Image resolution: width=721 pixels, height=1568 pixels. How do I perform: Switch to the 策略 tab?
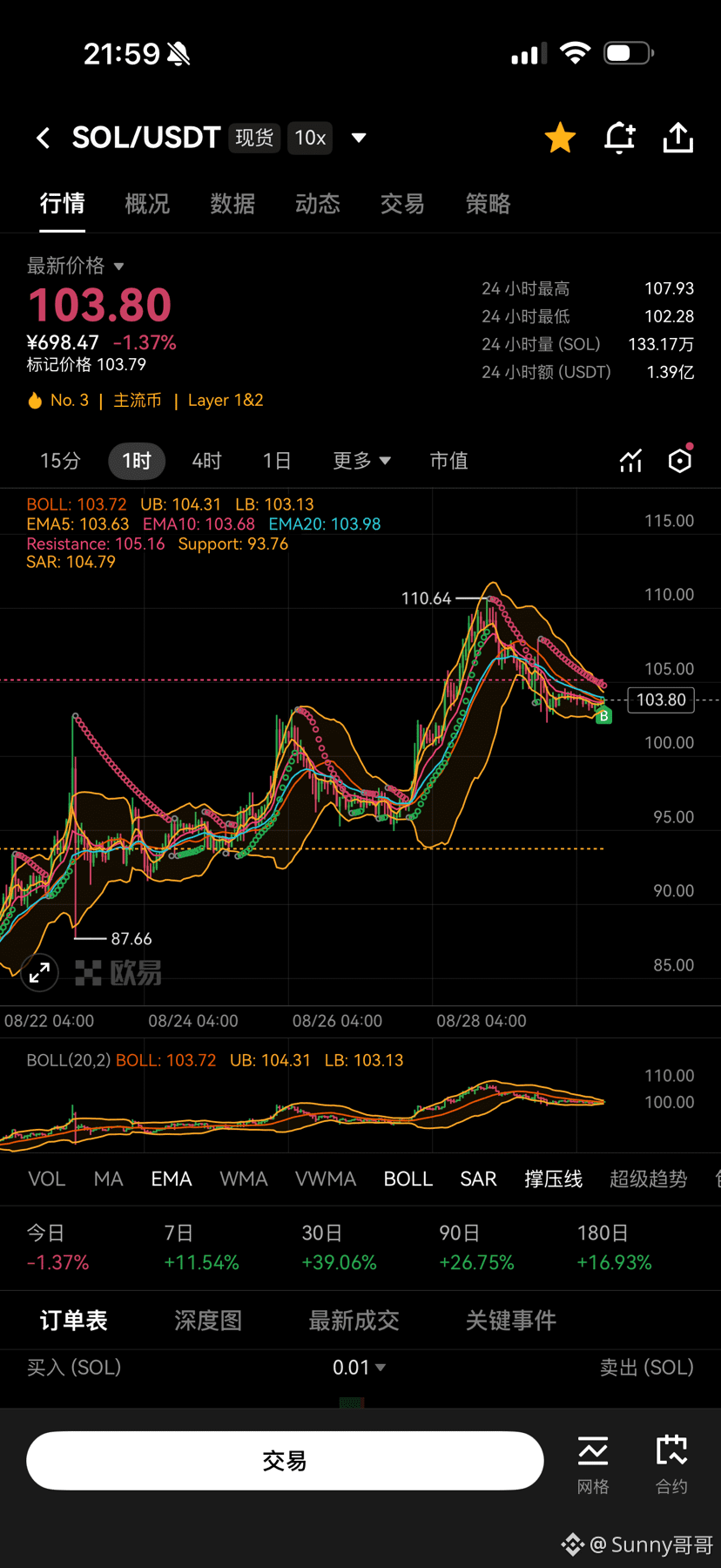click(488, 204)
